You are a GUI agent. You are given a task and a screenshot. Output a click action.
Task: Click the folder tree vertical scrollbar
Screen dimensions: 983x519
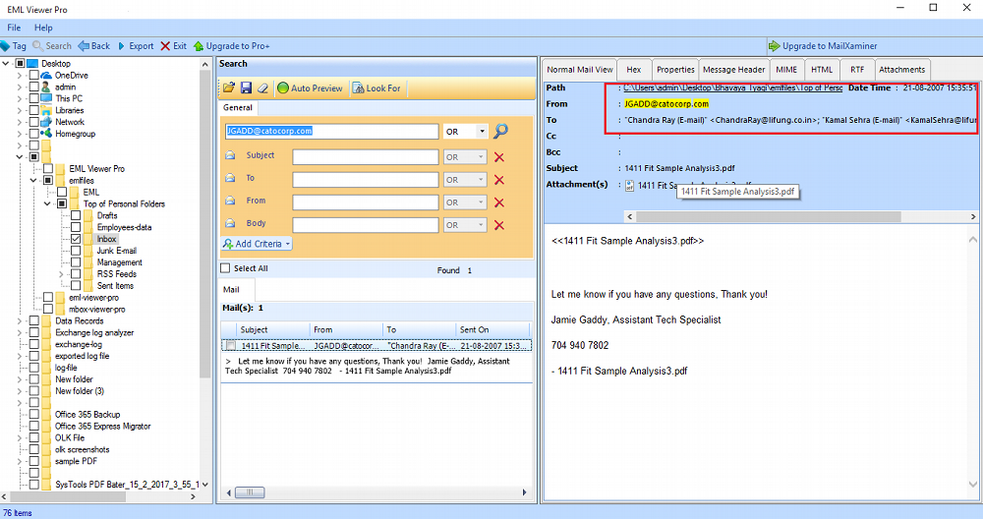pos(204,224)
